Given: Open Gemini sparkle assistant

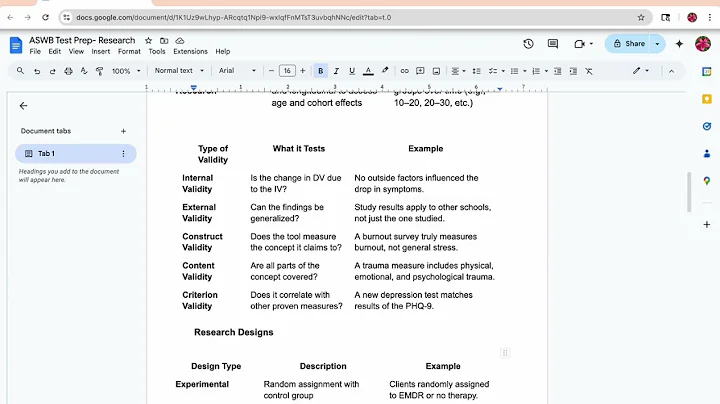Looking at the screenshot, I should pos(679,44).
